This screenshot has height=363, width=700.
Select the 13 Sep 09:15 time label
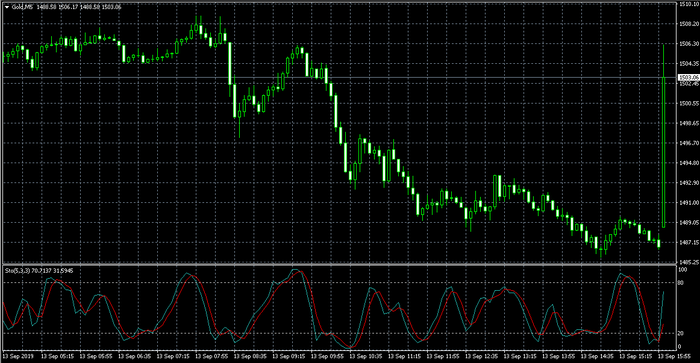[290, 356]
